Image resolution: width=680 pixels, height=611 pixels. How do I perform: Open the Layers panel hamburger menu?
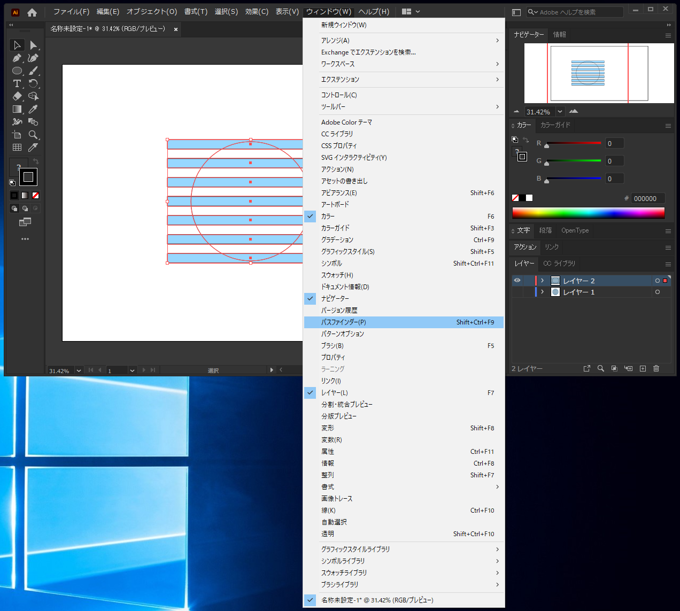[x=668, y=264]
